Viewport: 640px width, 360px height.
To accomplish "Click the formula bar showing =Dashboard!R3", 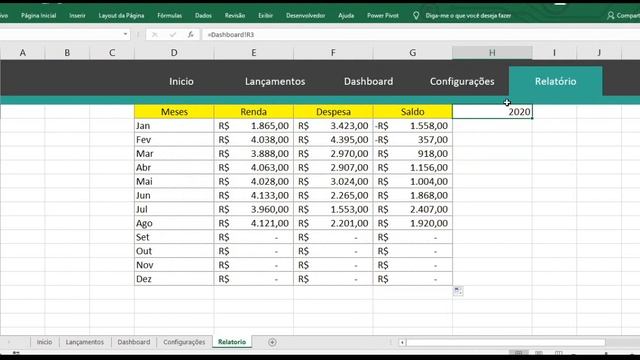I will click(x=420, y=35).
